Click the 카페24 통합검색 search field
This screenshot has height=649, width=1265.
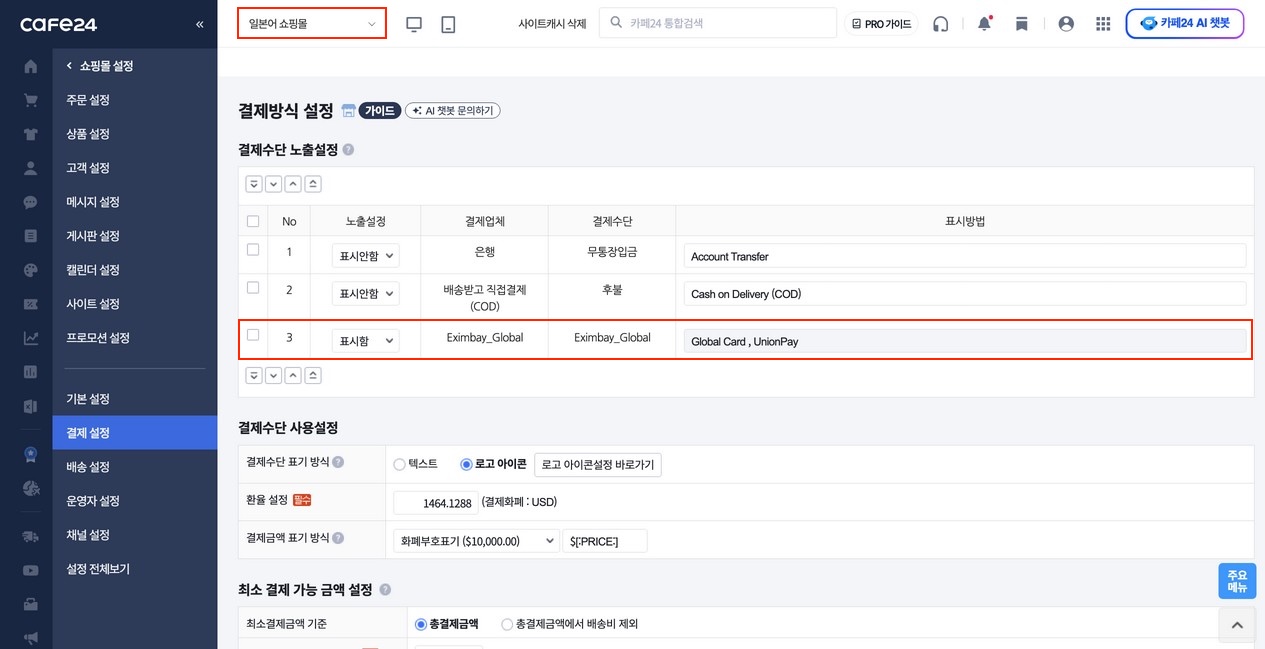[x=718, y=23]
